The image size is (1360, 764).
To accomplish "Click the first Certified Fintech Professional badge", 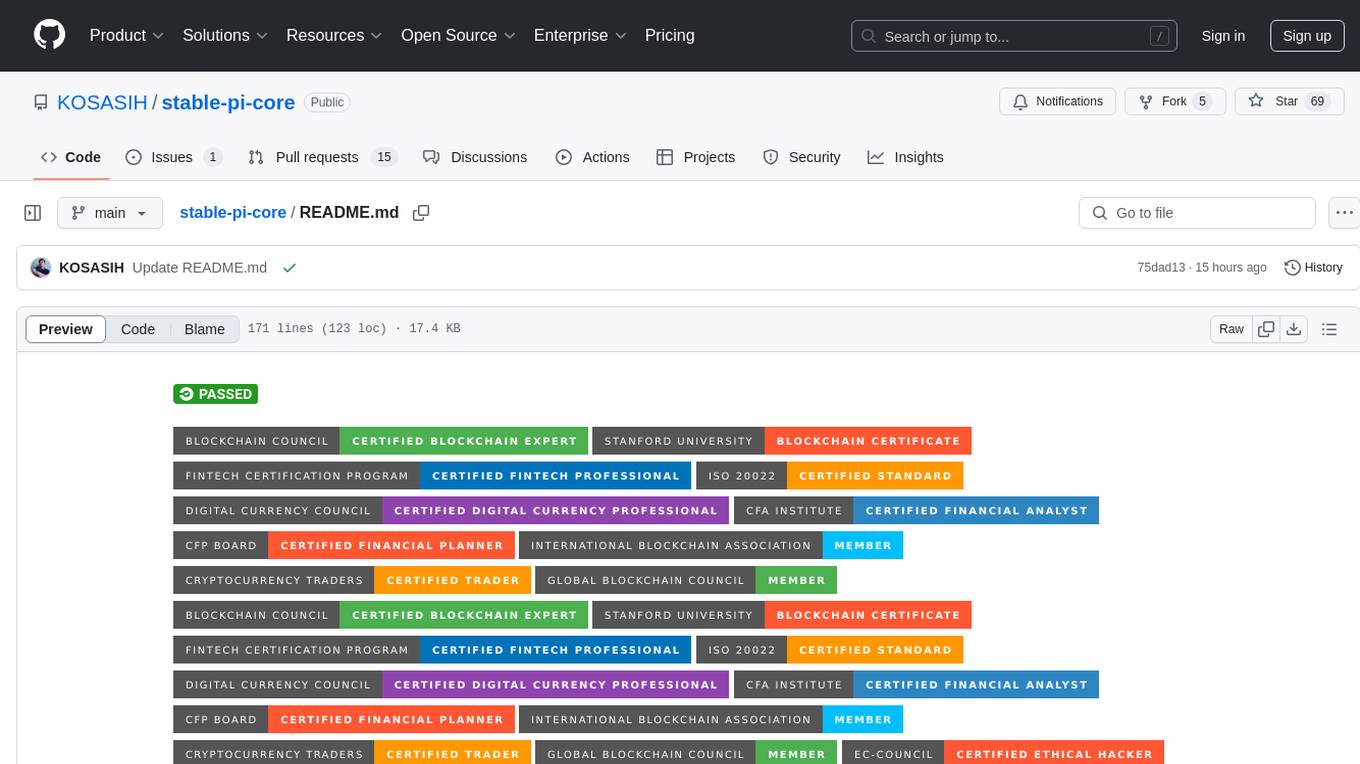I will pos(432,476).
